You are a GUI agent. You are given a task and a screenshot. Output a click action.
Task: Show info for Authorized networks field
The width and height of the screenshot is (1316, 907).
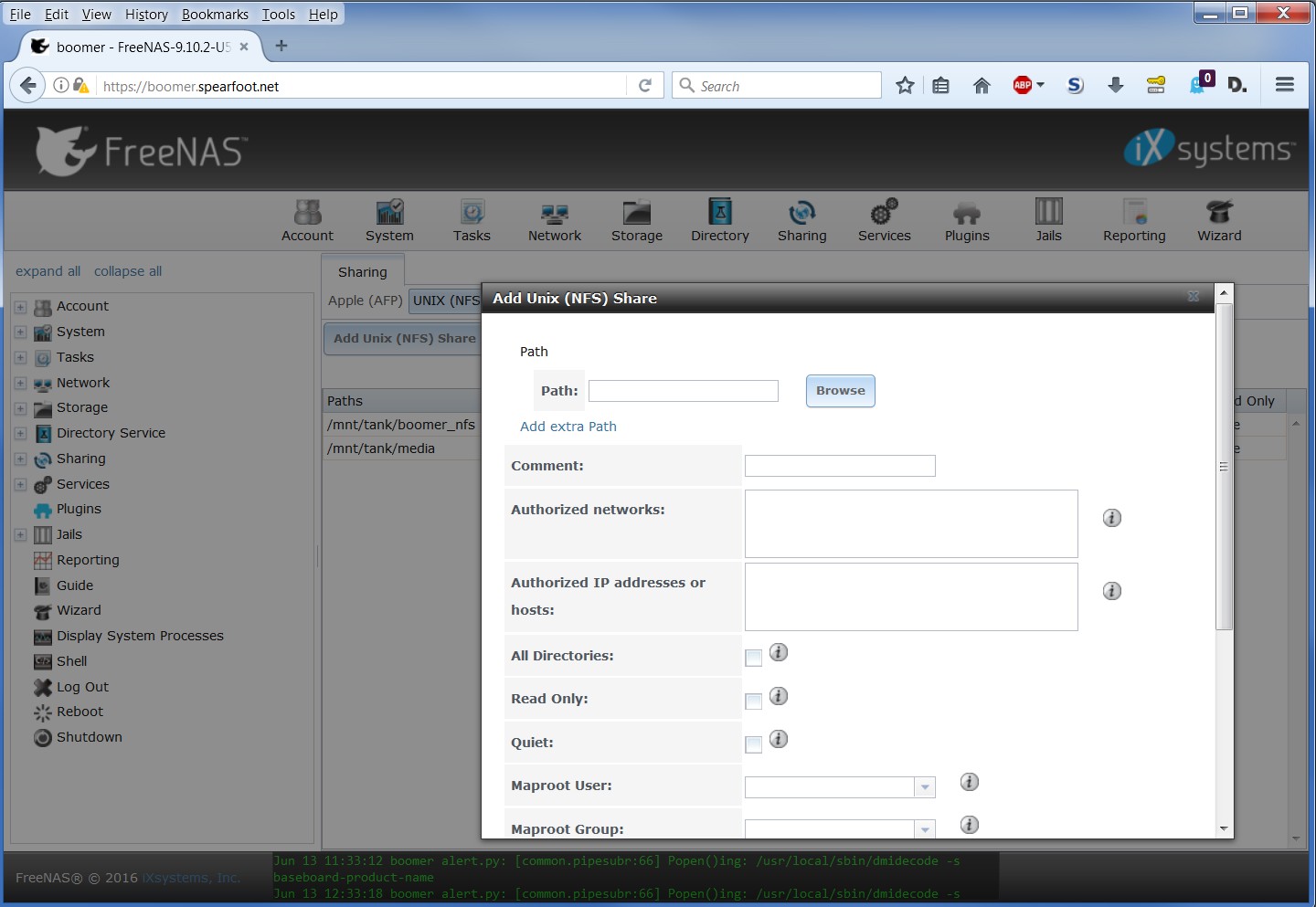(1112, 518)
